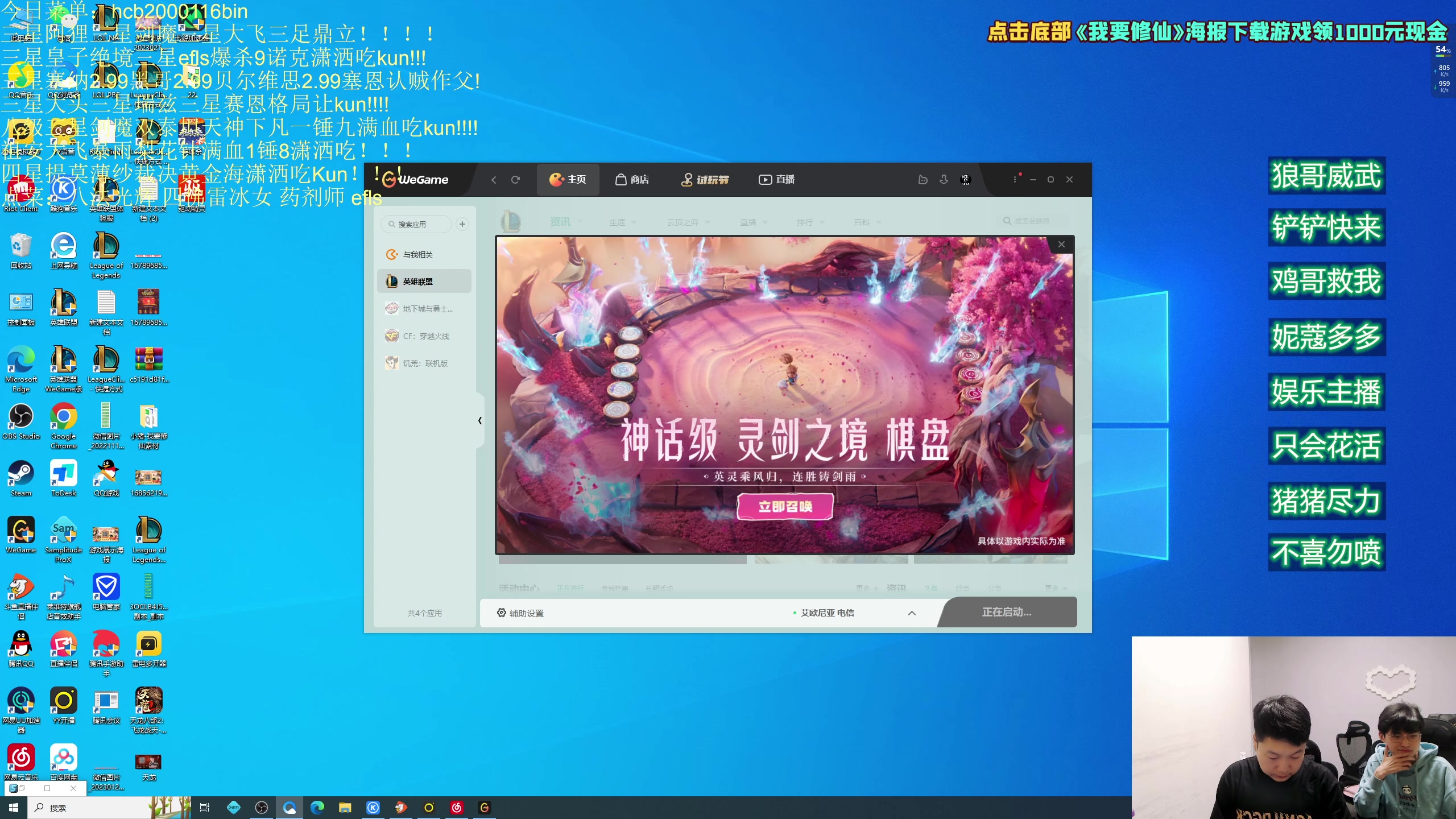Open WeGame three-dot settings menu
The width and height of the screenshot is (1456, 819).
[1015, 180]
